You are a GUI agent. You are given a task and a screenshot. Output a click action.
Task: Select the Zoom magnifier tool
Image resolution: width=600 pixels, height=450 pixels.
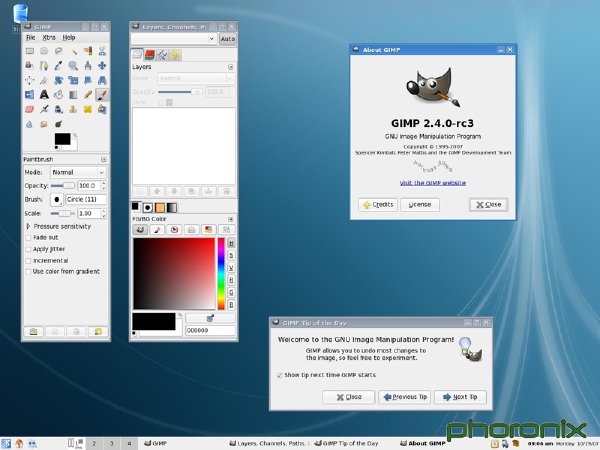(73, 65)
